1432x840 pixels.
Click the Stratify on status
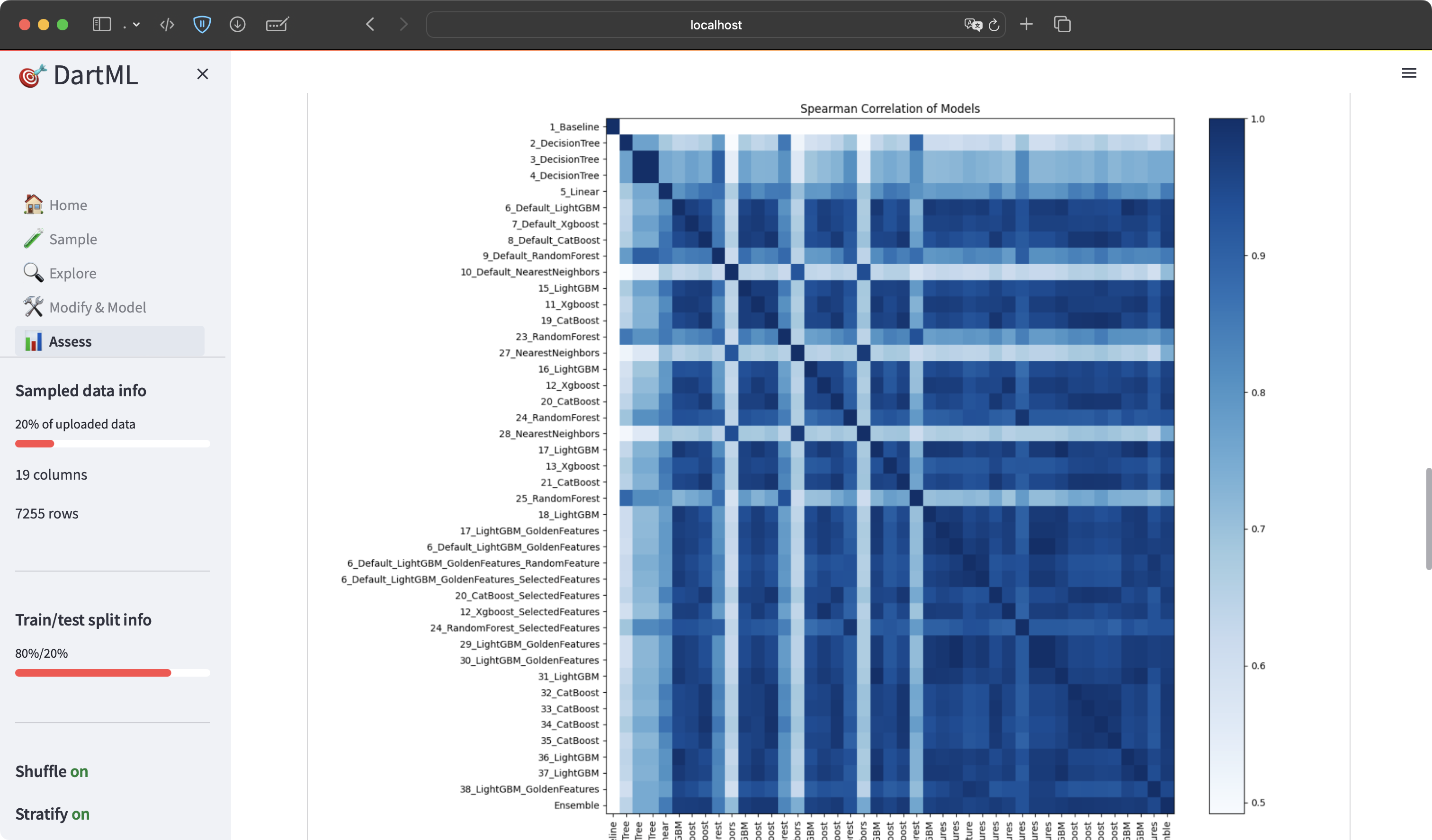point(52,814)
